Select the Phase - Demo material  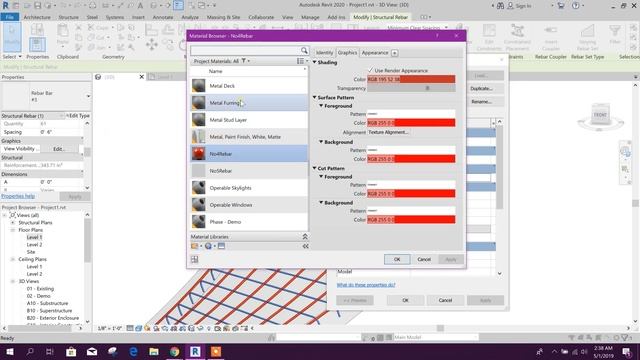(x=249, y=222)
